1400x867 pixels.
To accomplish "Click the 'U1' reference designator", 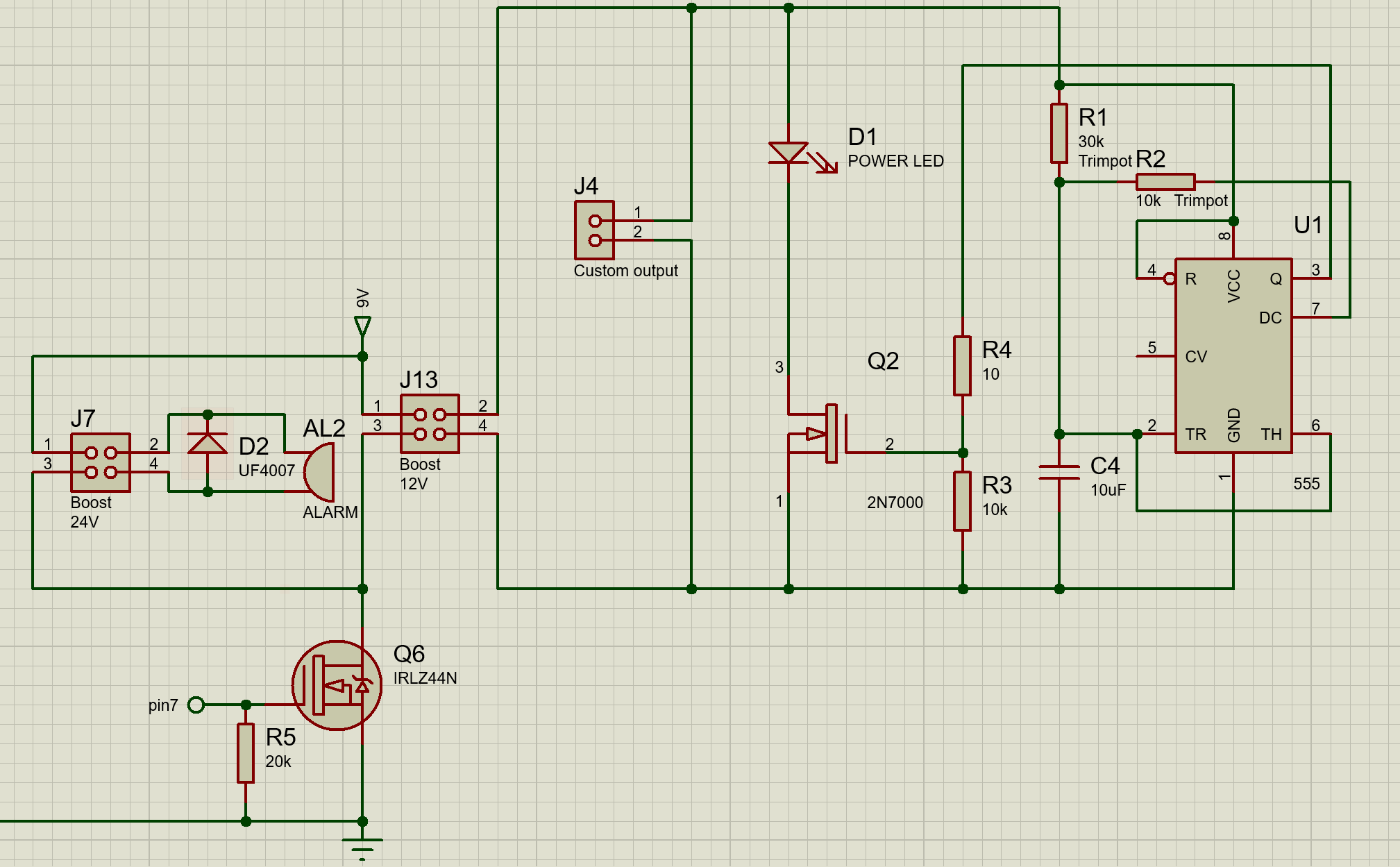I will pos(1308,225).
